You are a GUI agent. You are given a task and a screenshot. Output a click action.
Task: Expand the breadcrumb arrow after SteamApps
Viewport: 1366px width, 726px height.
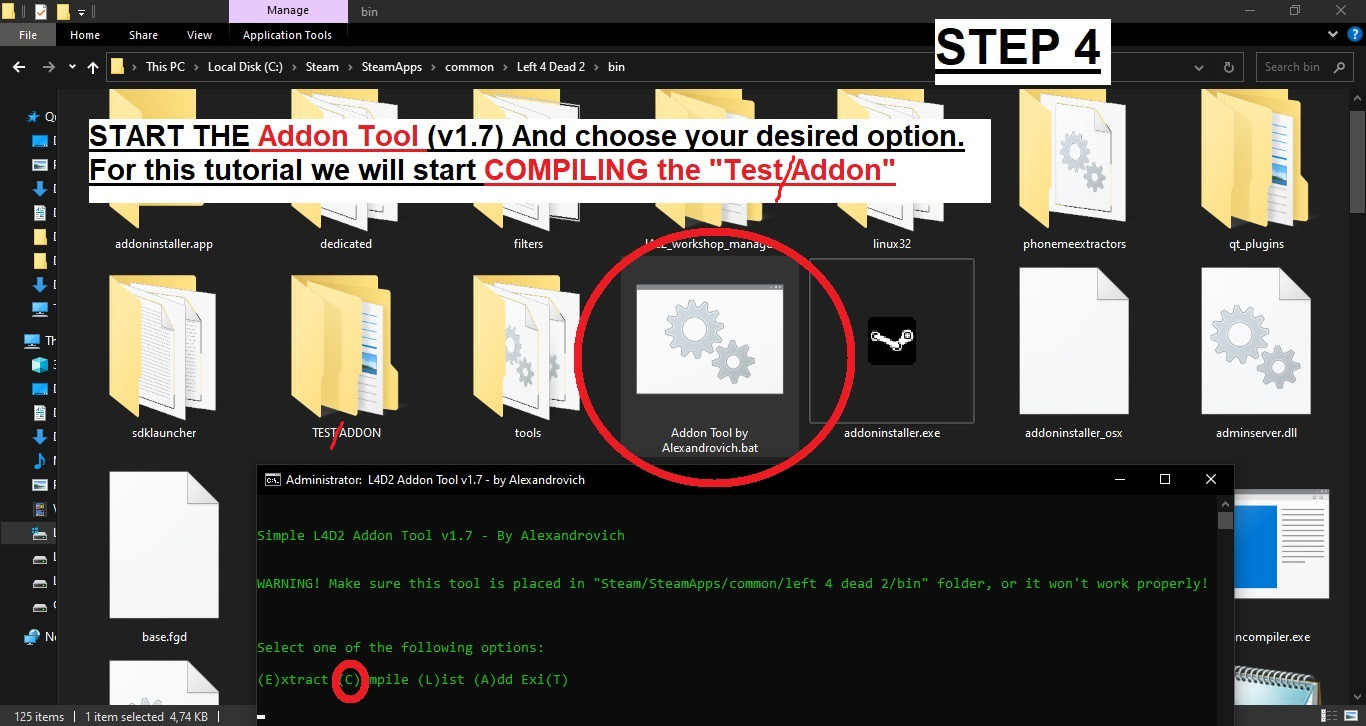tap(432, 66)
